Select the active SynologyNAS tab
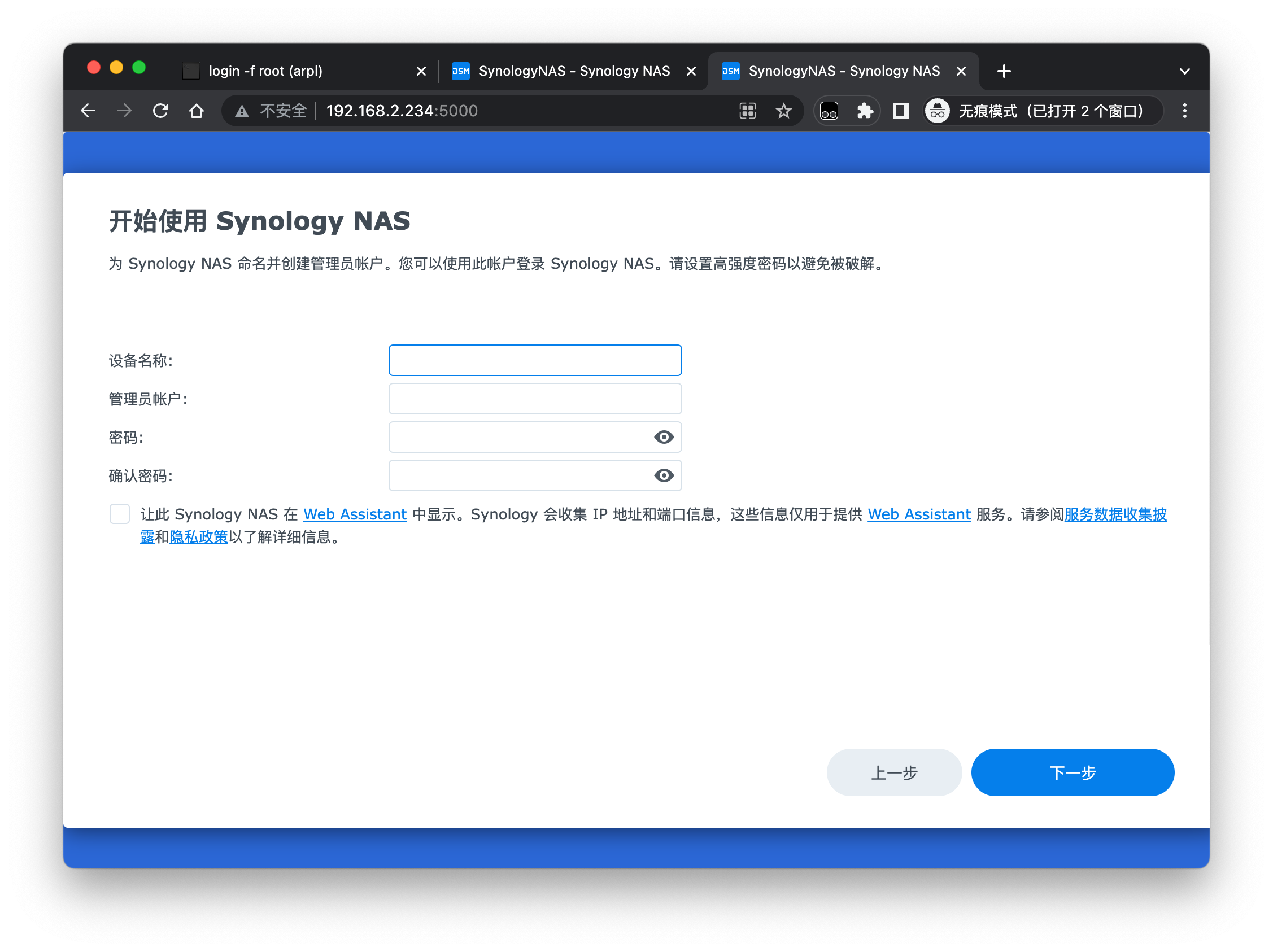The image size is (1273, 952). 843,71
